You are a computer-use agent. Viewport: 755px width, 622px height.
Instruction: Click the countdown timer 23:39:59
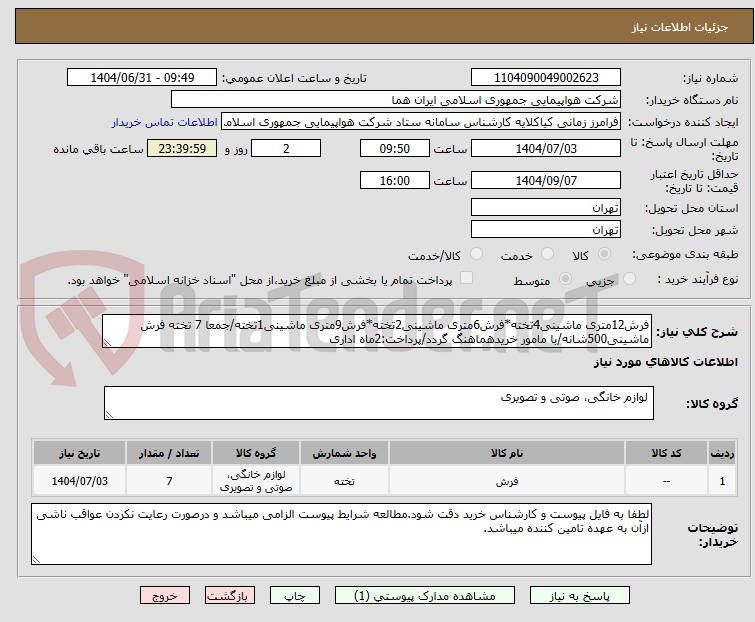click(182, 148)
